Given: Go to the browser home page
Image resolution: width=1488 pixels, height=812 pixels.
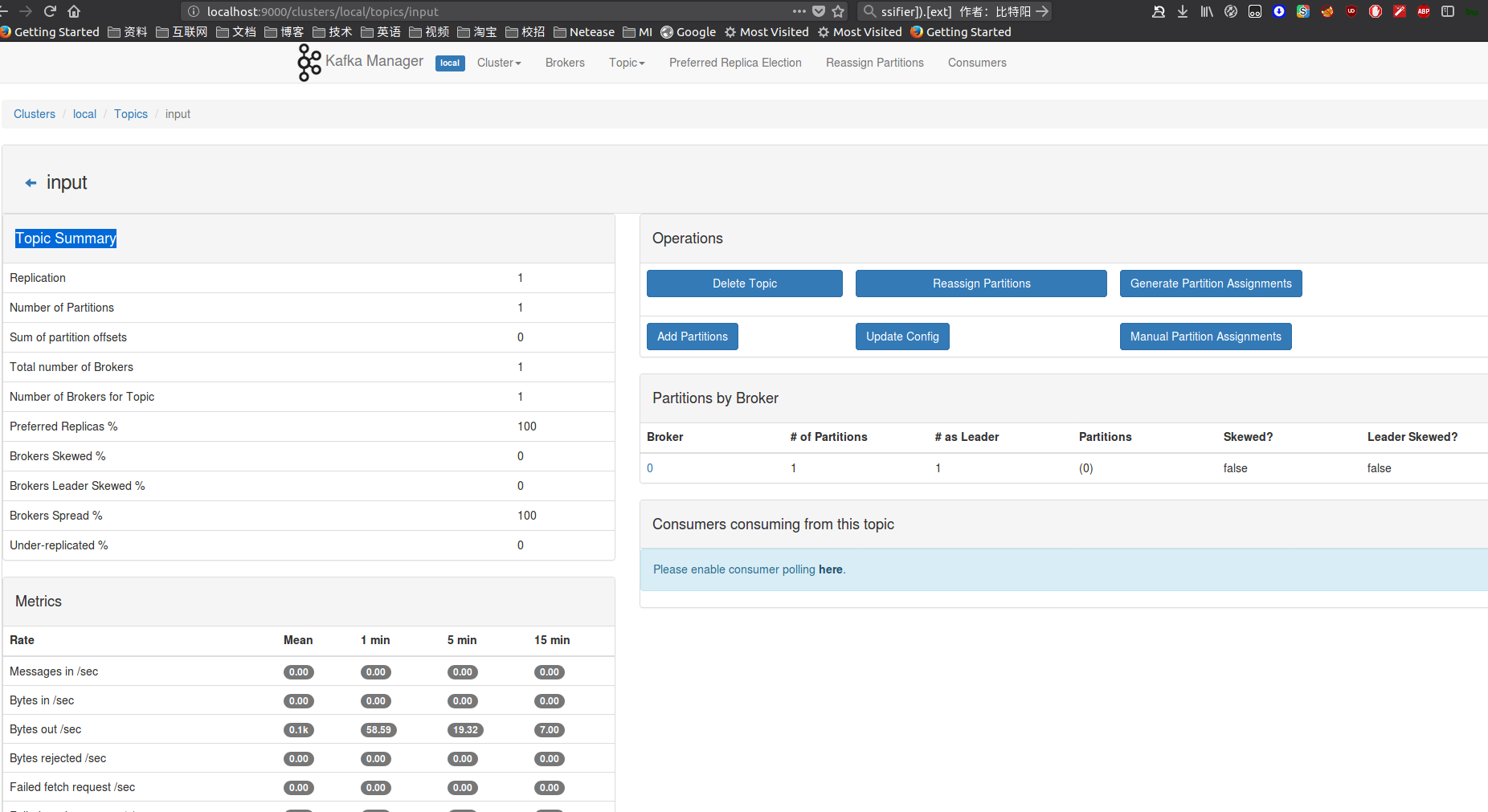Looking at the screenshot, I should point(74,11).
